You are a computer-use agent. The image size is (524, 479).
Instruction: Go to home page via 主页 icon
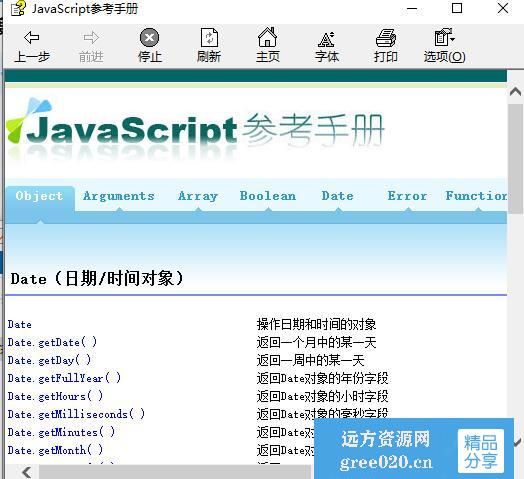coord(267,37)
